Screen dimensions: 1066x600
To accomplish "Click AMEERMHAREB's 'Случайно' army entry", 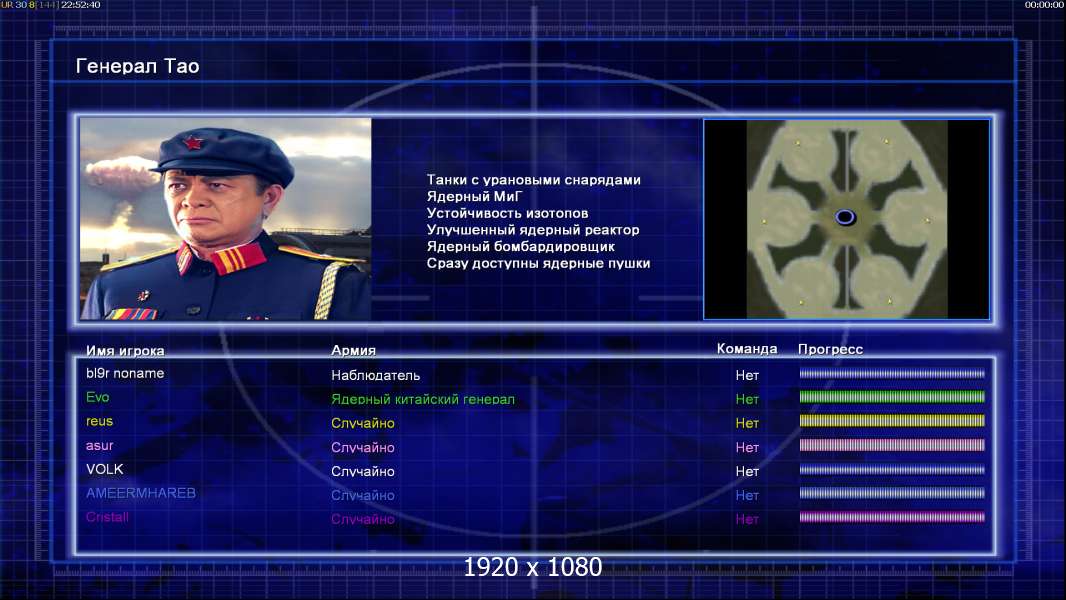I will coord(363,495).
